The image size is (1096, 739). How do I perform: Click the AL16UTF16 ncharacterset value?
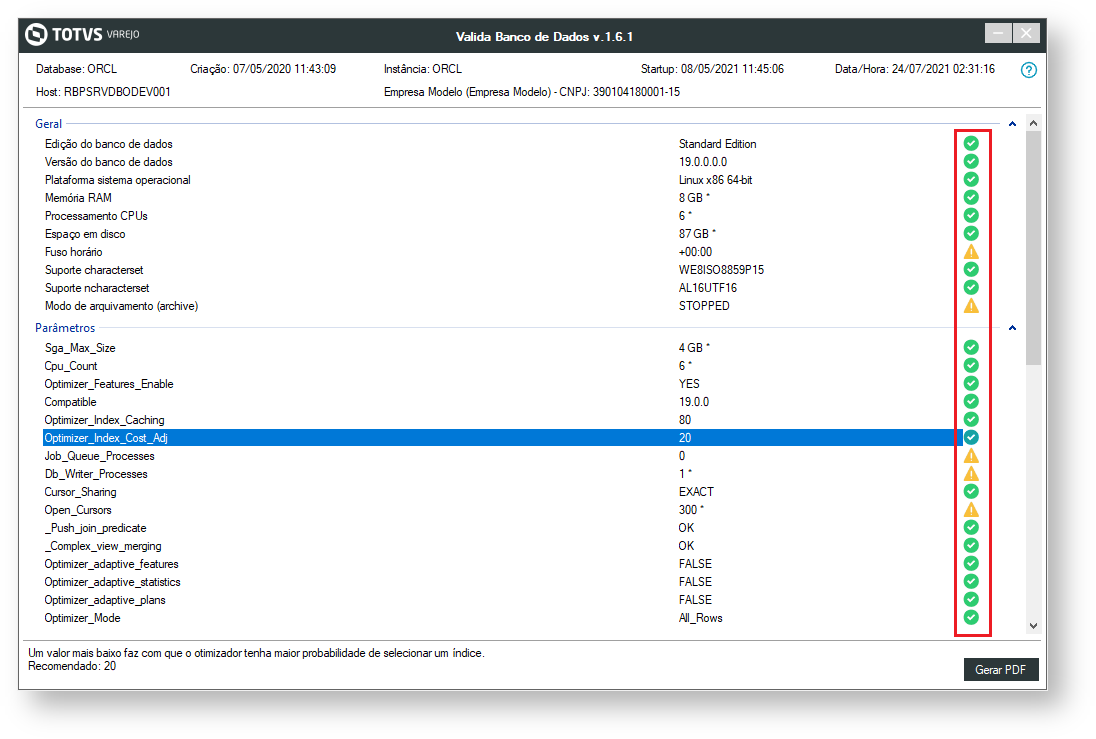click(707, 288)
